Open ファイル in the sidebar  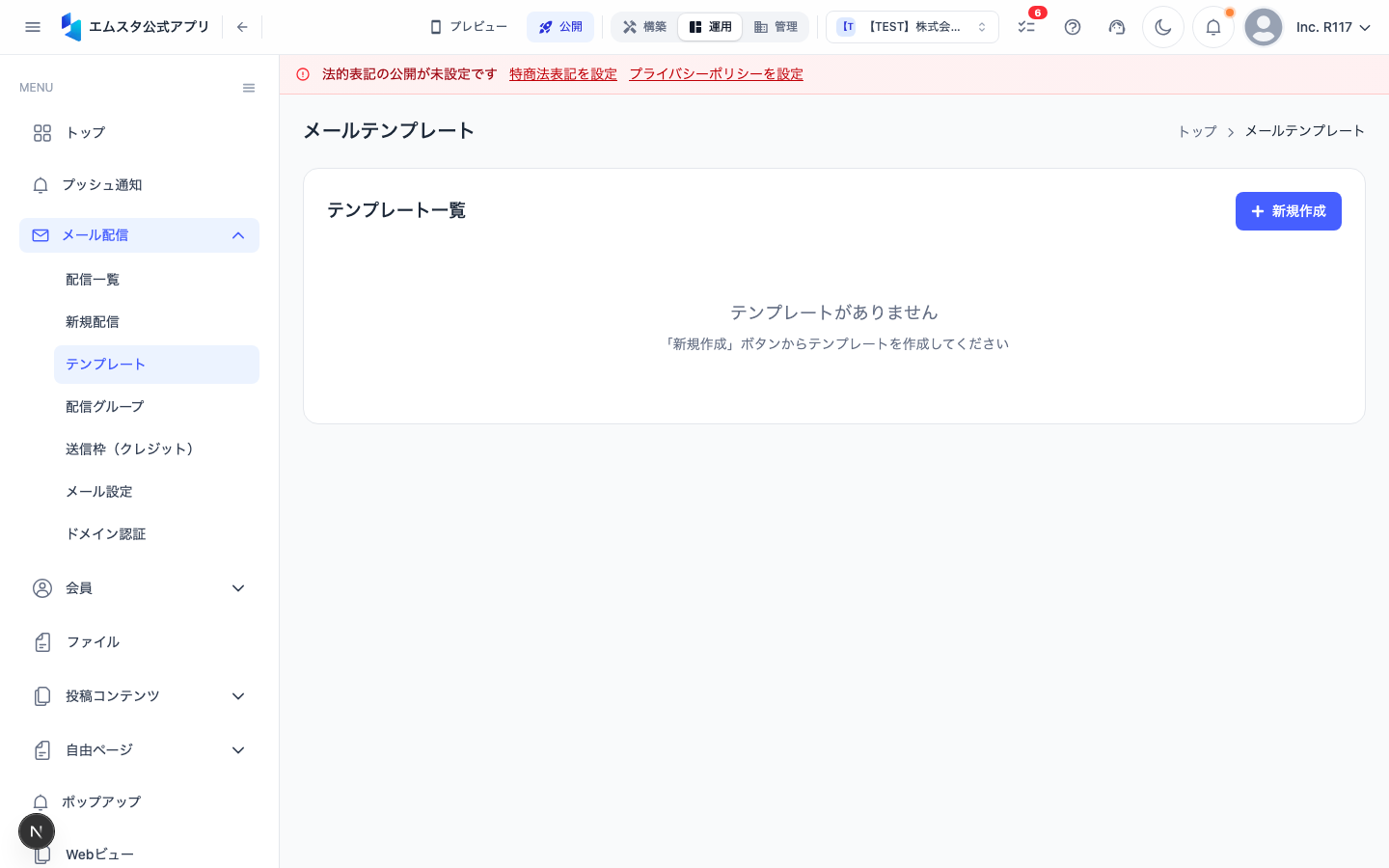coord(139,642)
